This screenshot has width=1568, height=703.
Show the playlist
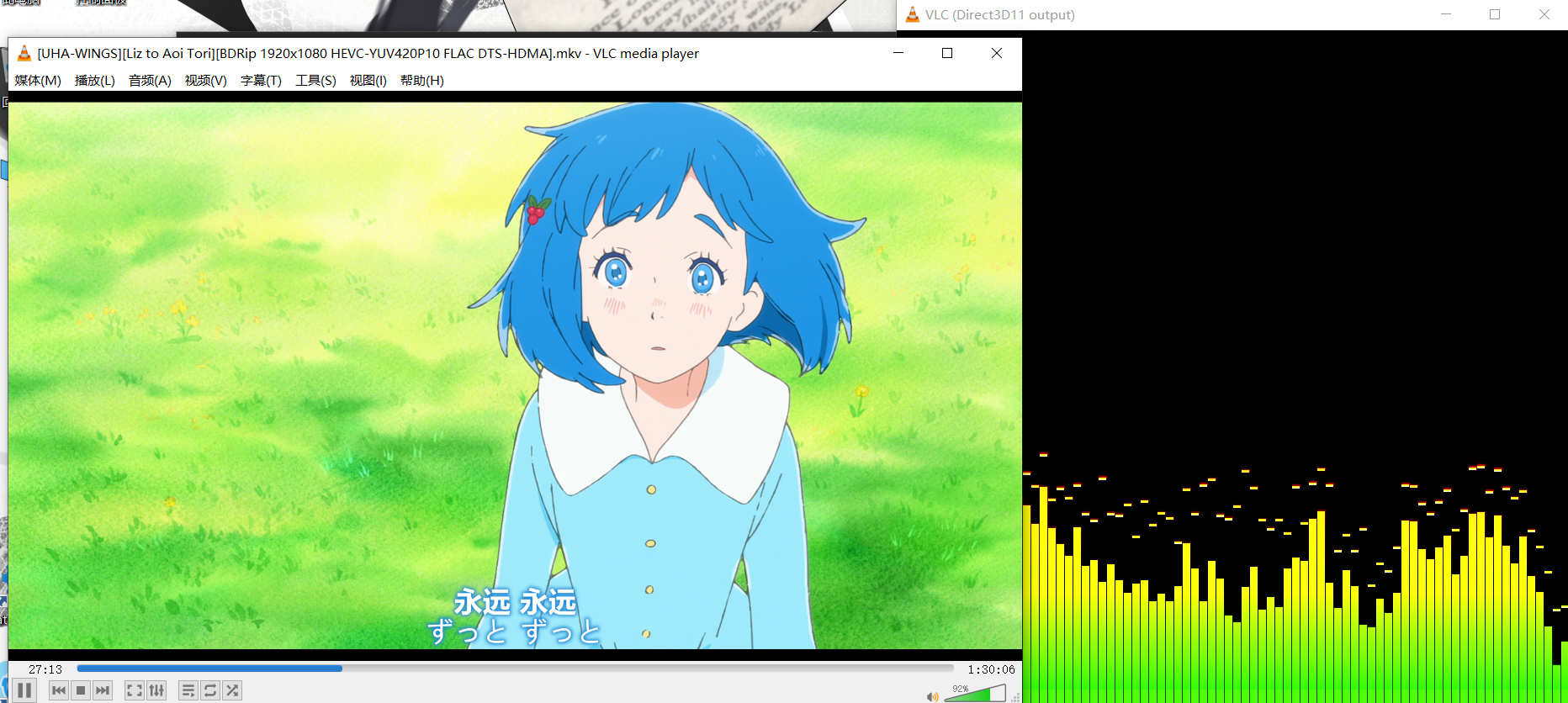click(x=188, y=690)
